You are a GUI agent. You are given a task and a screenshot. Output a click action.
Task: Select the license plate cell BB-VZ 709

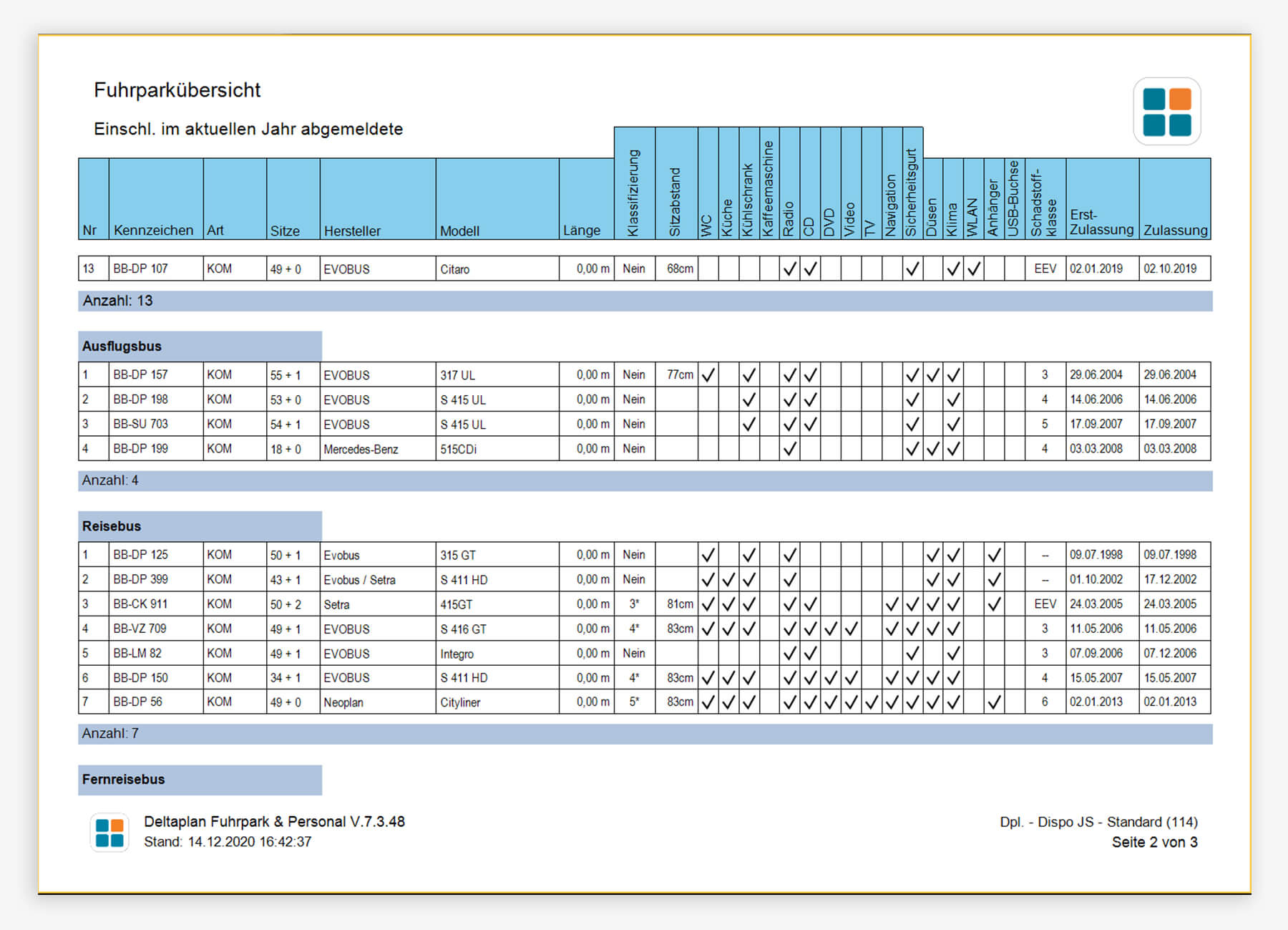[140, 629]
